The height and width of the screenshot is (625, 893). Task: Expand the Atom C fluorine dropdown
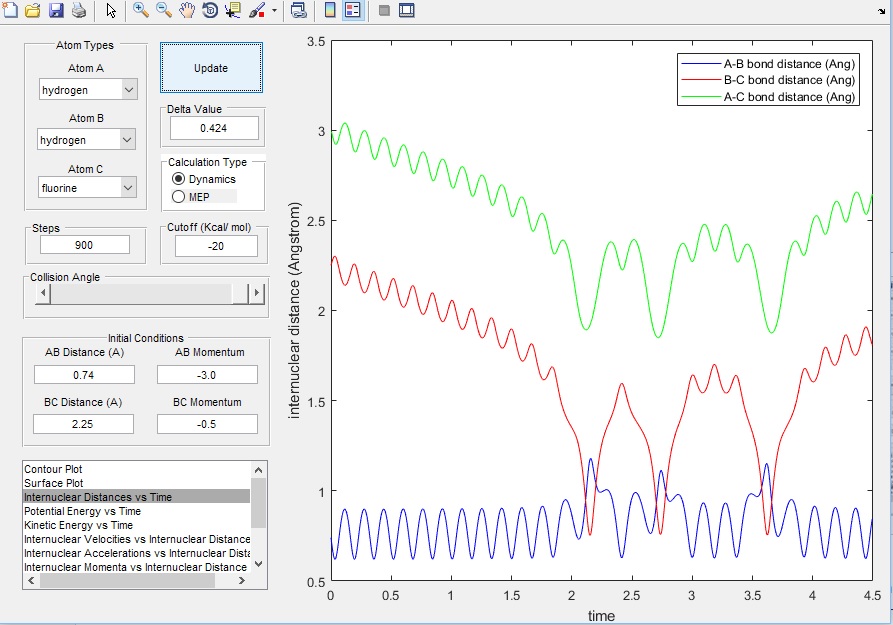click(88, 187)
